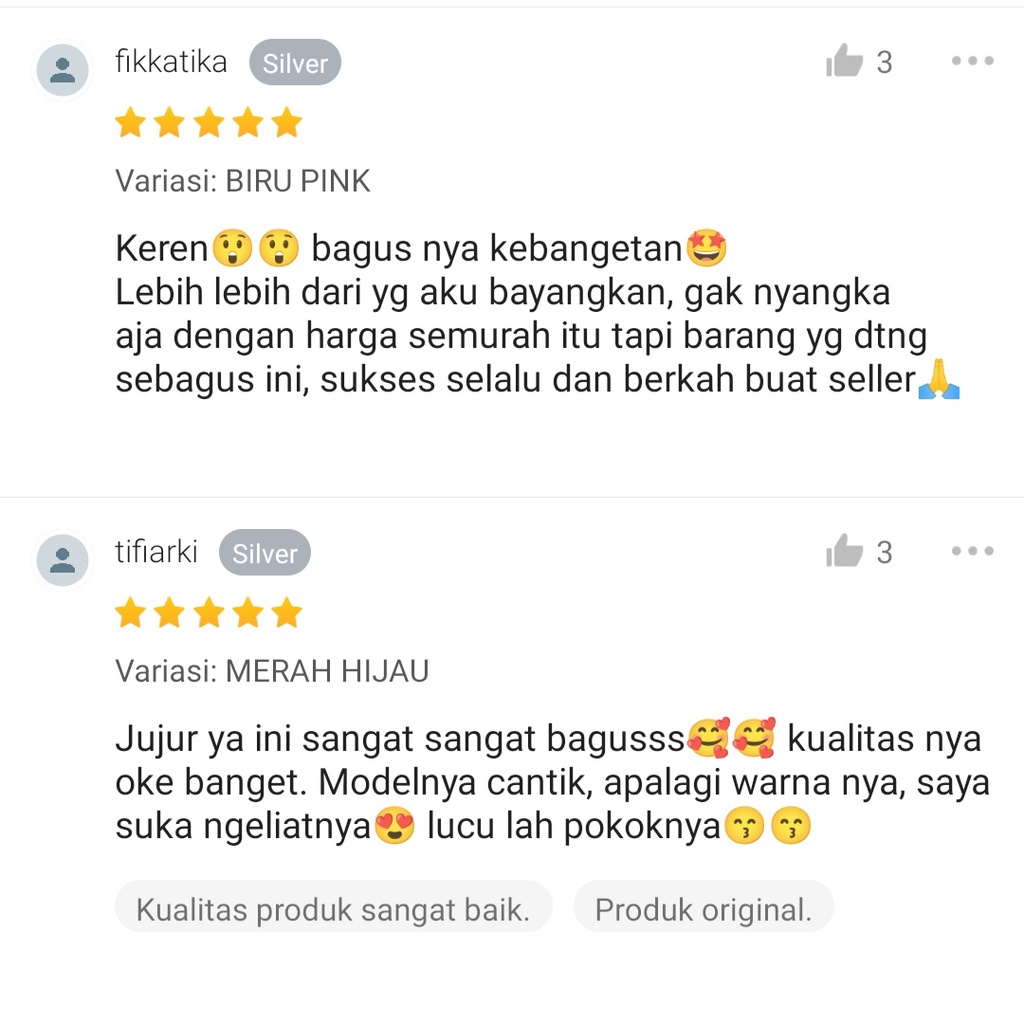This screenshot has height=1024, width=1024.
Task: Open fikkatika's username profile link
Action: [171, 62]
